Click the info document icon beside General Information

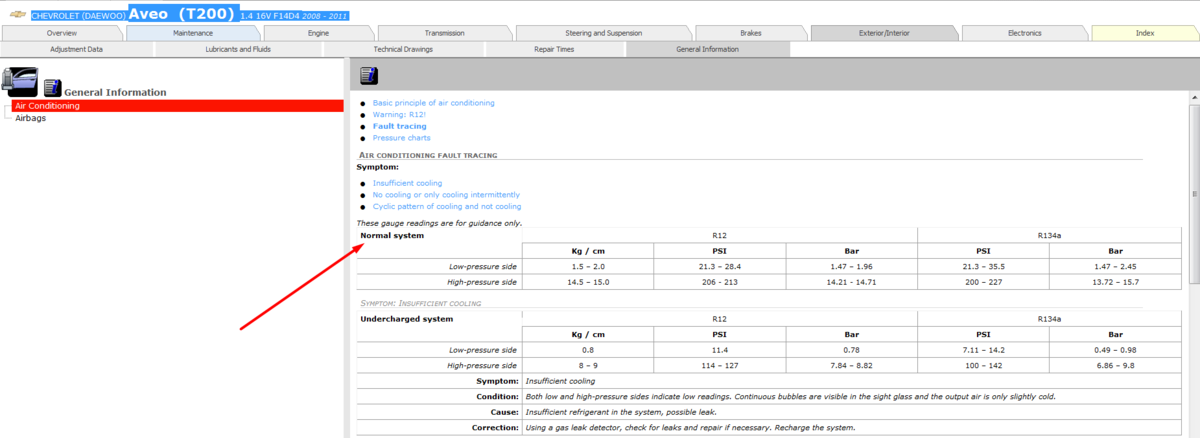click(53, 88)
